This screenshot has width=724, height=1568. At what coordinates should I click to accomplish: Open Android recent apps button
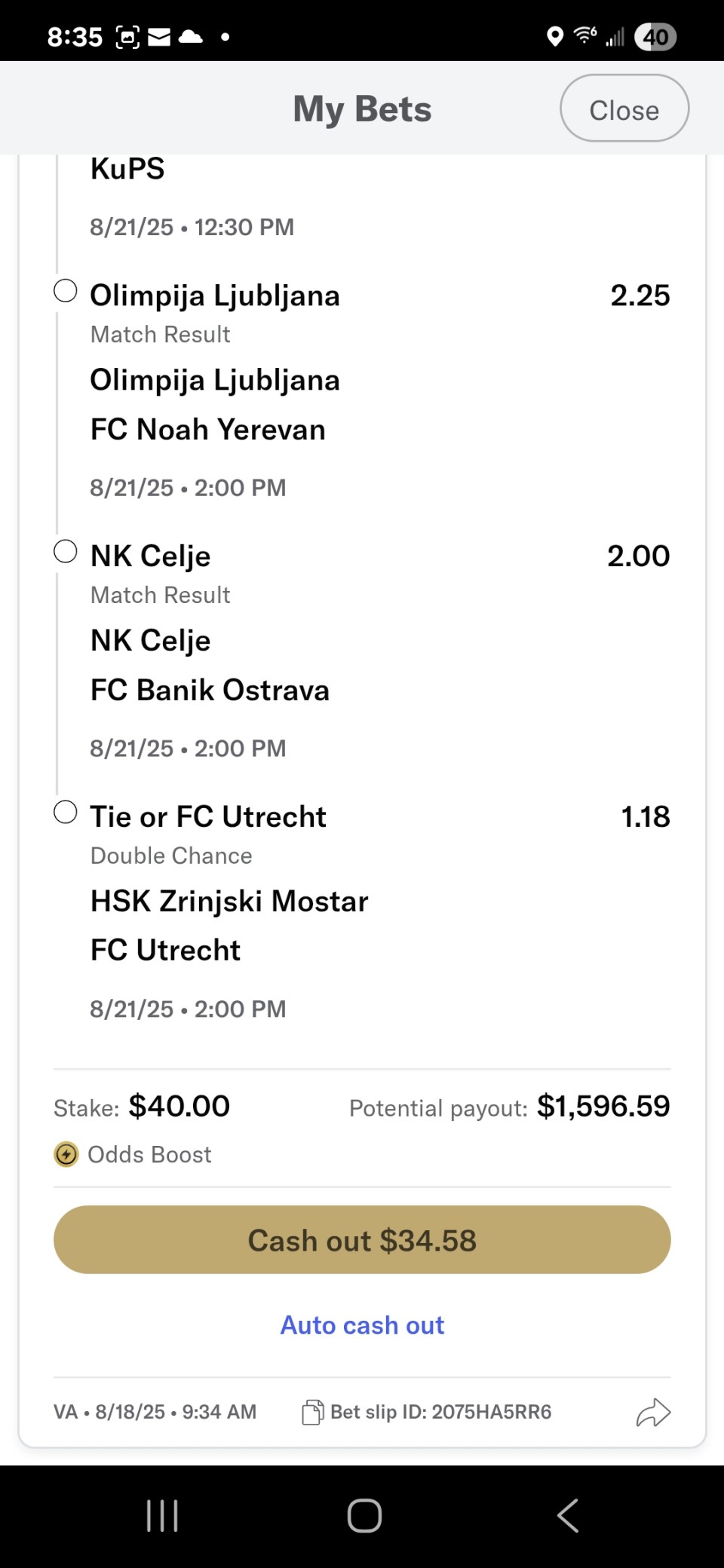coord(162,1515)
